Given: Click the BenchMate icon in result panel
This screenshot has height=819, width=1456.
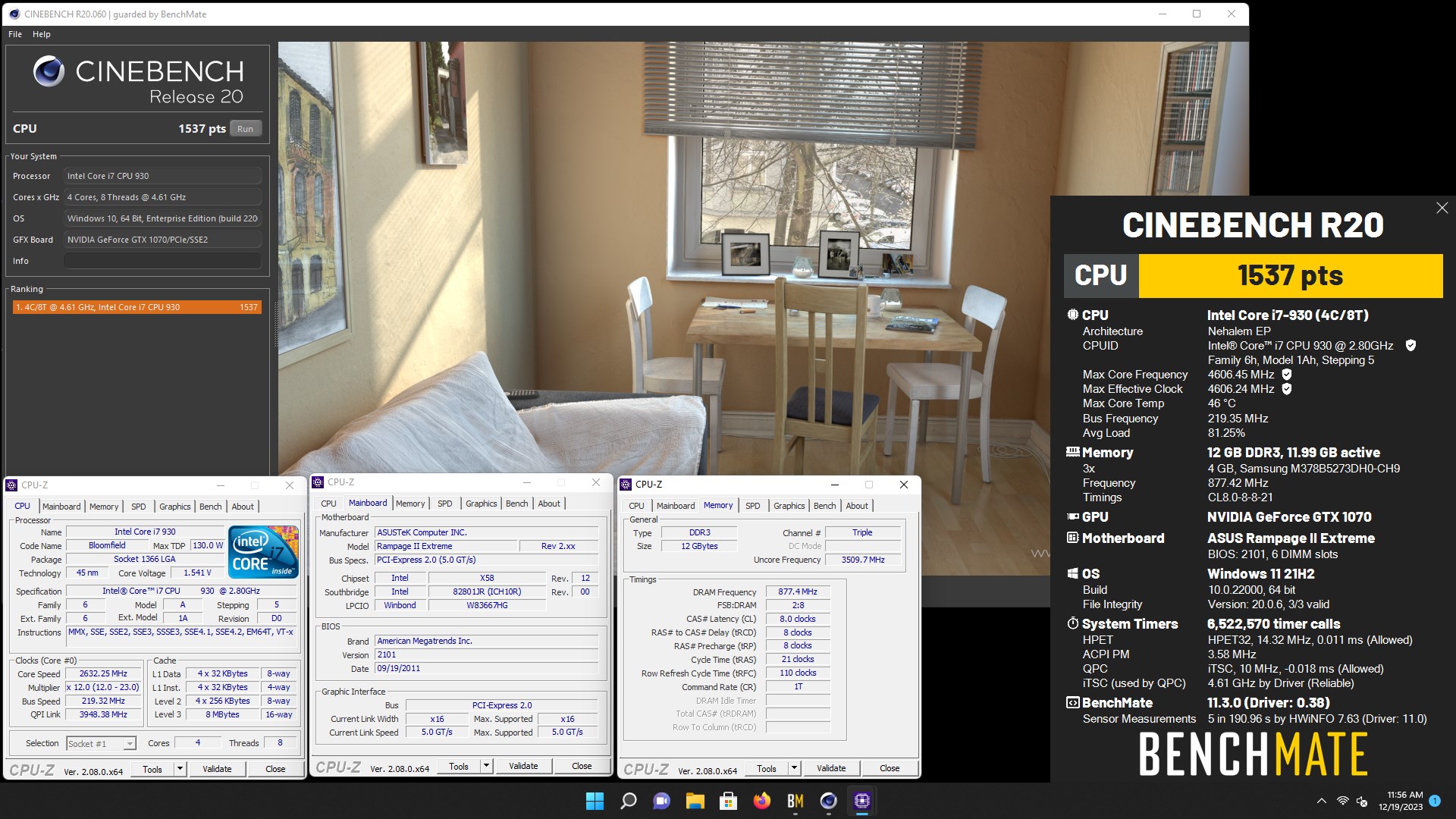Looking at the screenshot, I should click(x=1072, y=703).
